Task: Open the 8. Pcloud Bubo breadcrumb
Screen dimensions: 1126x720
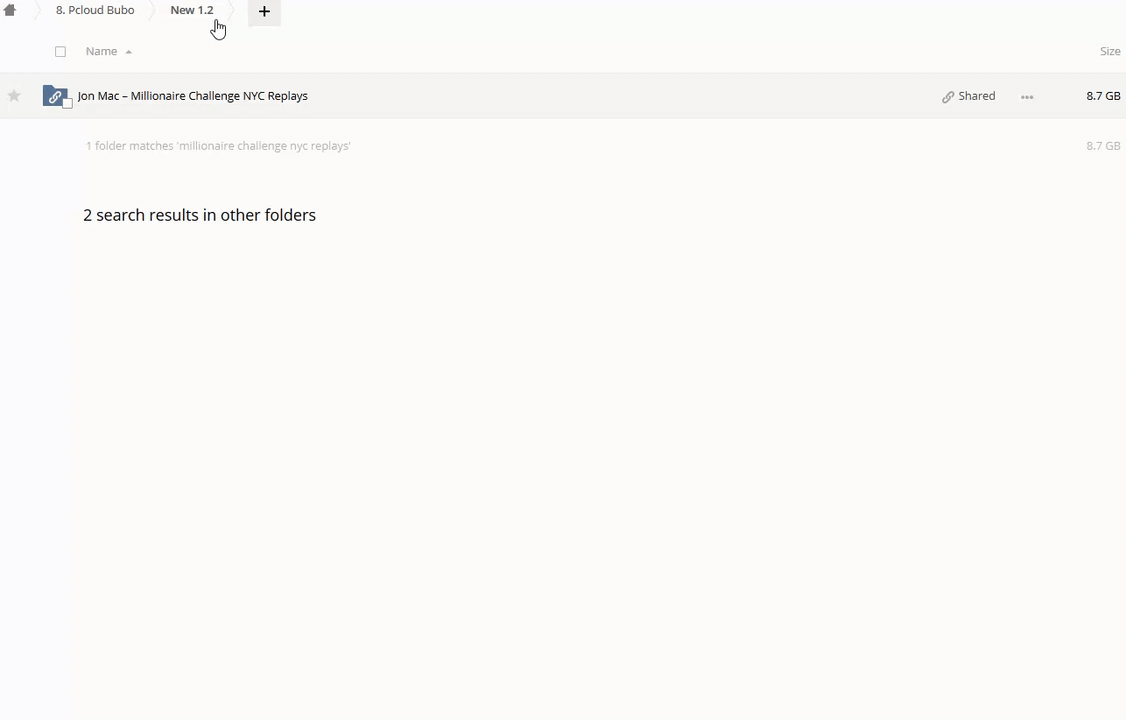Action: click(x=95, y=10)
